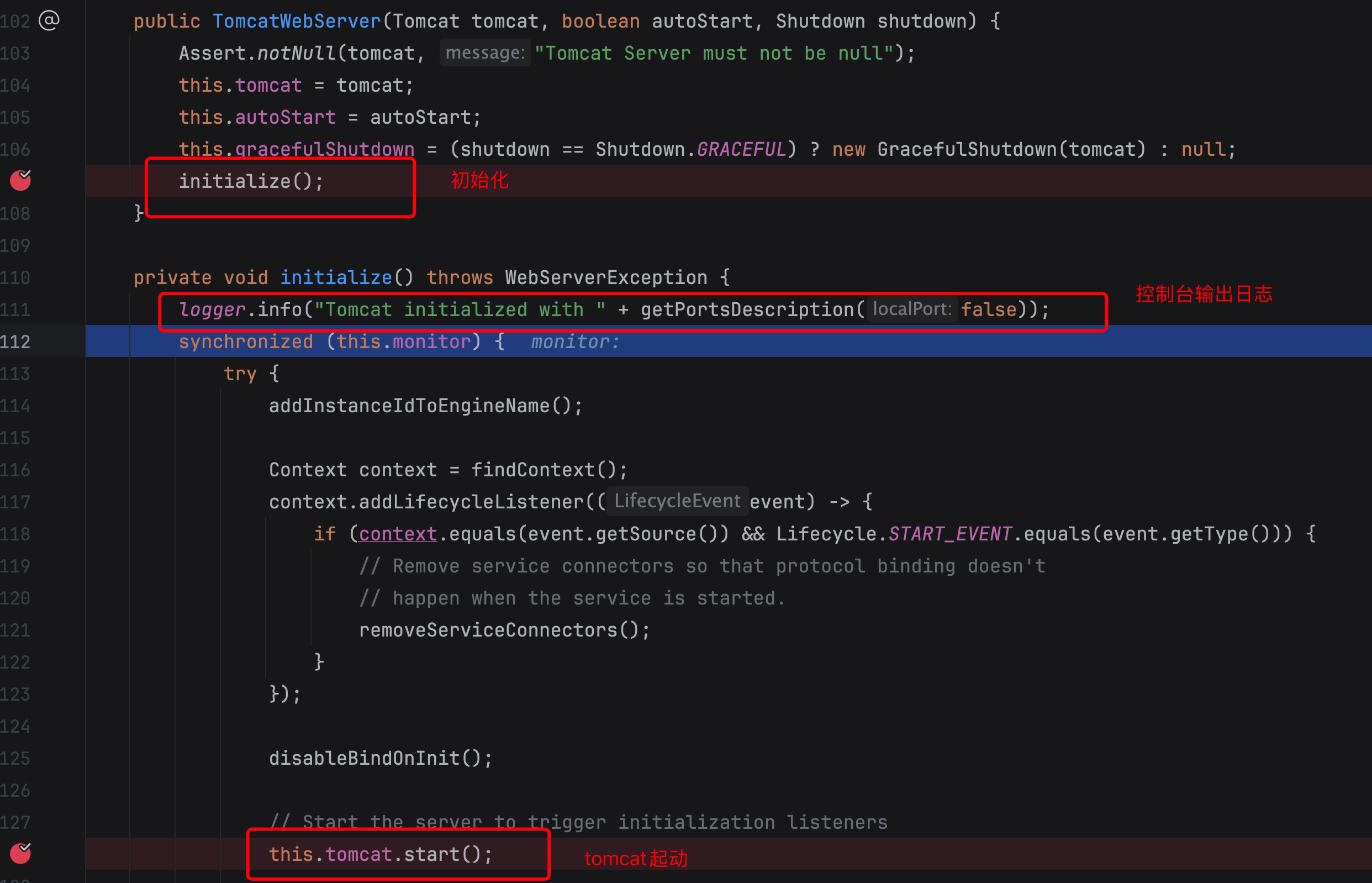This screenshot has height=883, width=1372.
Task: Toggle breakpoint on the initialize() call line
Action: [x=20, y=181]
